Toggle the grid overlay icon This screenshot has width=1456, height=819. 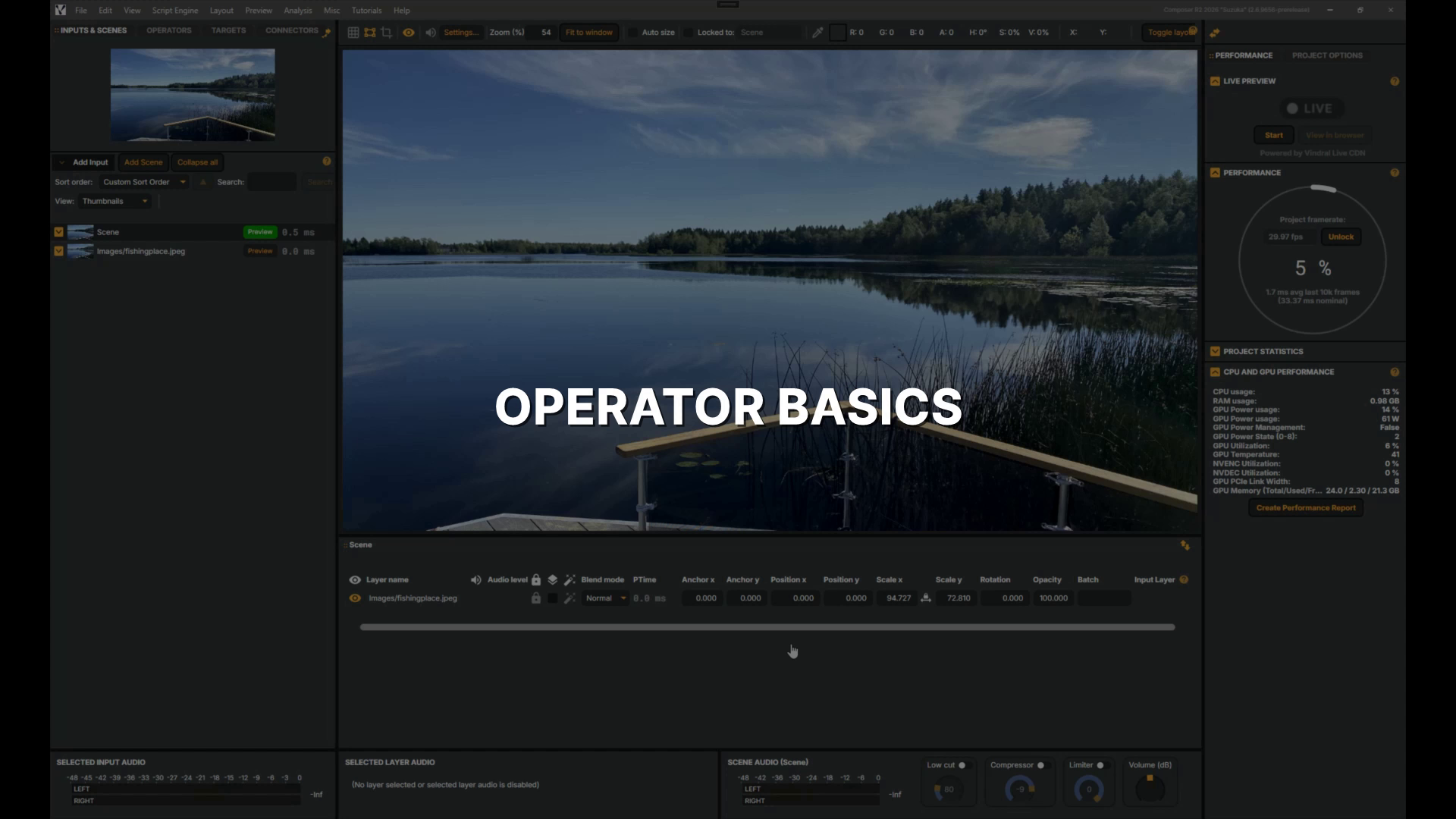(353, 33)
